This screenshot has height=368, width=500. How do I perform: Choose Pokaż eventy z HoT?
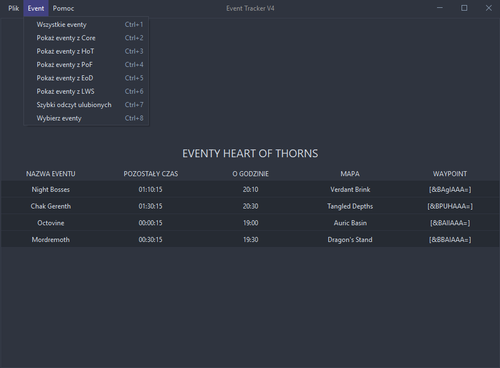tap(86, 51)
